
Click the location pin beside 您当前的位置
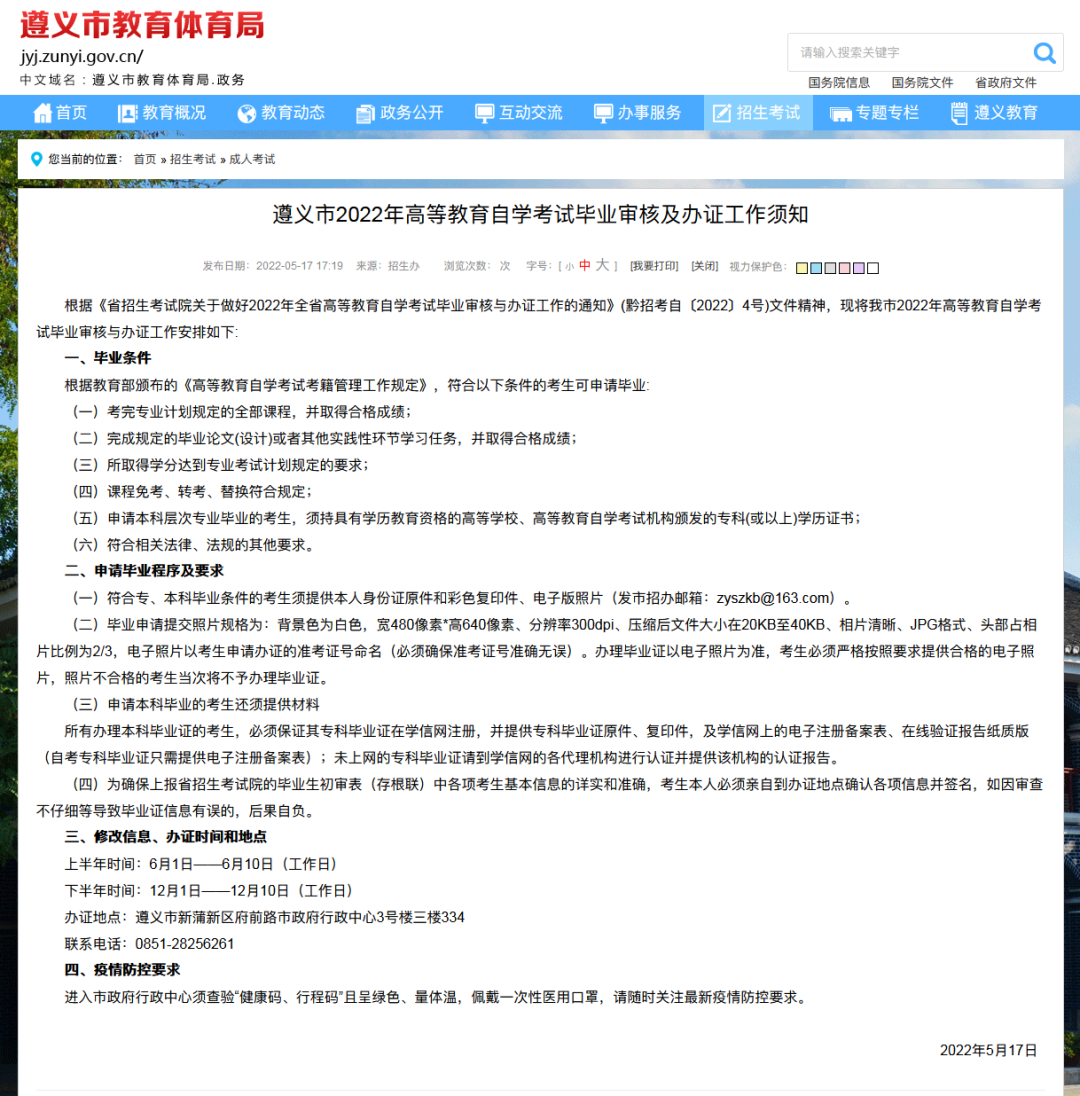pyautogui.click(x=37, y=158)
